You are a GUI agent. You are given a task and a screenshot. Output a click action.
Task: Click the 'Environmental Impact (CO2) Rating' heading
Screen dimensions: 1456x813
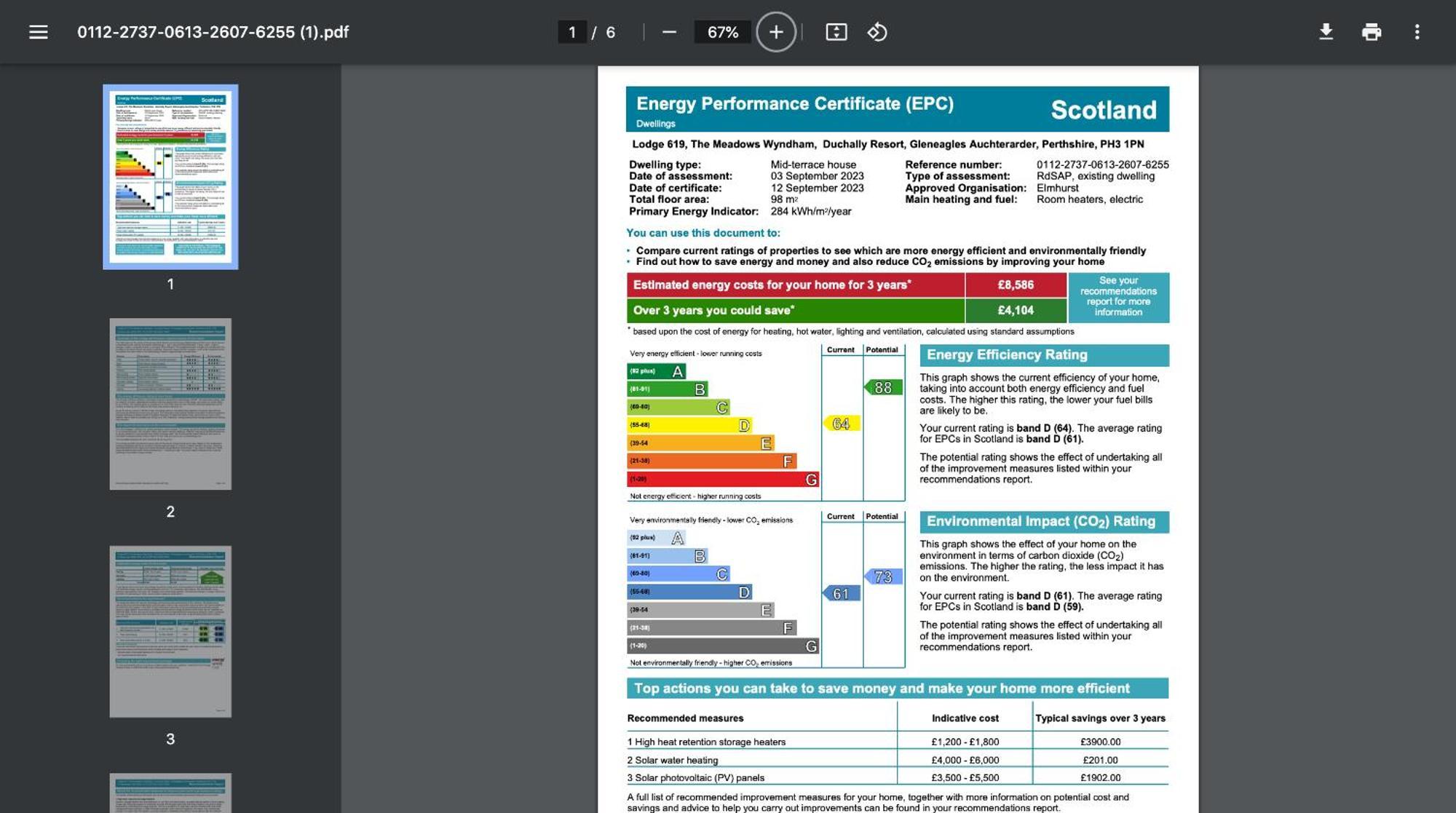(1044, 522)
